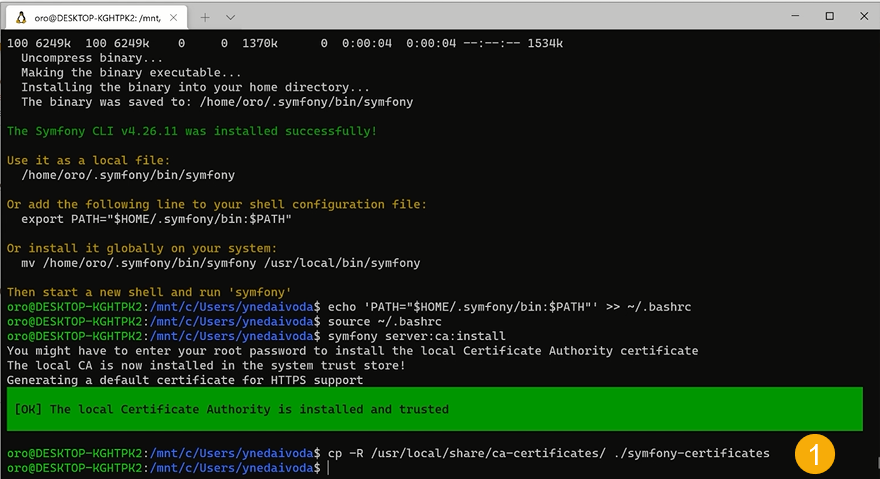Screen dimensions: 880x479
Task: Maximize the terminal window
Action: (x=829, y=16)
